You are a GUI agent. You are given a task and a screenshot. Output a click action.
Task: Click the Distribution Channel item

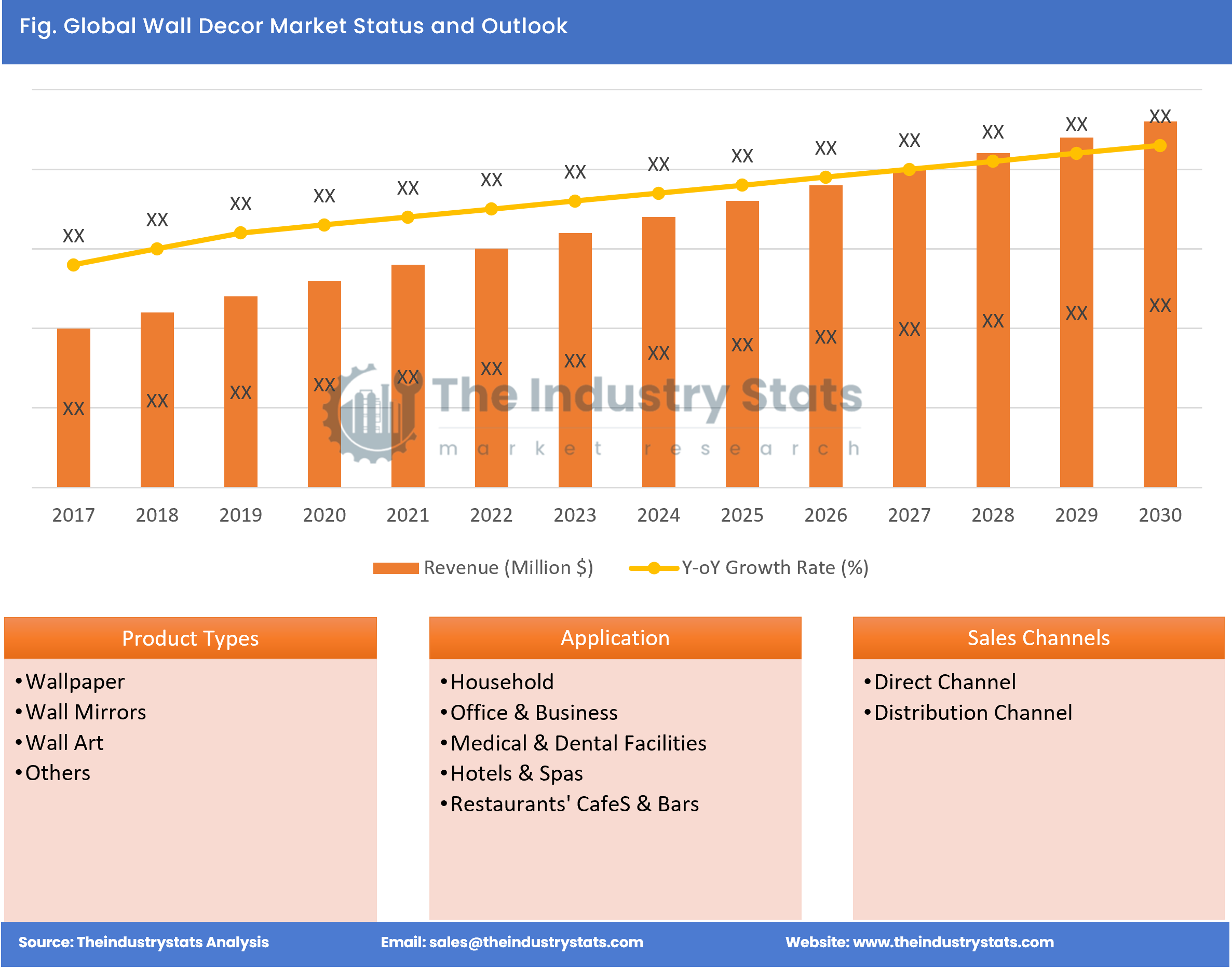(972, 713)
